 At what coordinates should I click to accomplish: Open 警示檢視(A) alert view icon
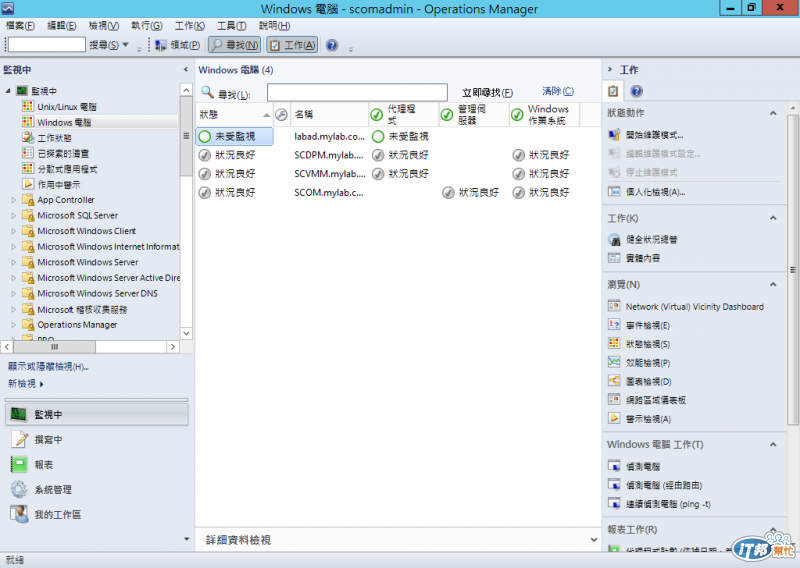point(614,418)
